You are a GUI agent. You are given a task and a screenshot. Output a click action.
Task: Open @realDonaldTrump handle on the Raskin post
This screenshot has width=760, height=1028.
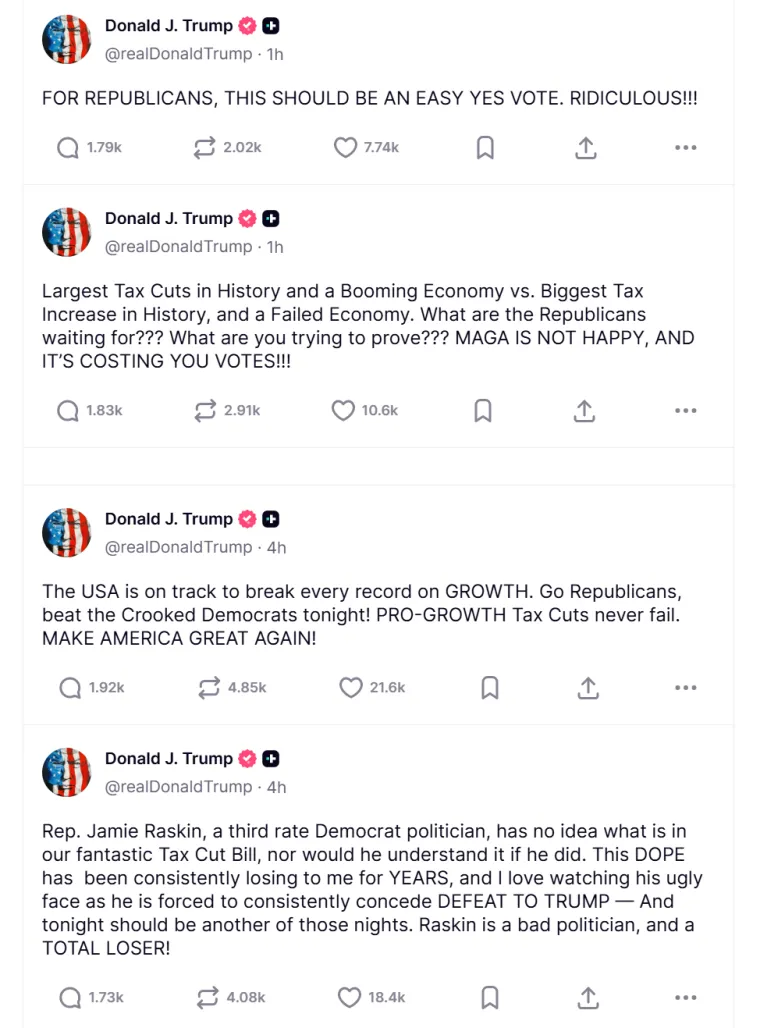(x=178, y=787)
